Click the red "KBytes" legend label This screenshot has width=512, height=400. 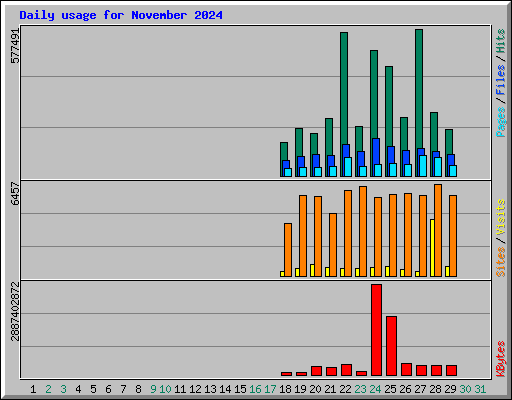click(x=501, y=359)
